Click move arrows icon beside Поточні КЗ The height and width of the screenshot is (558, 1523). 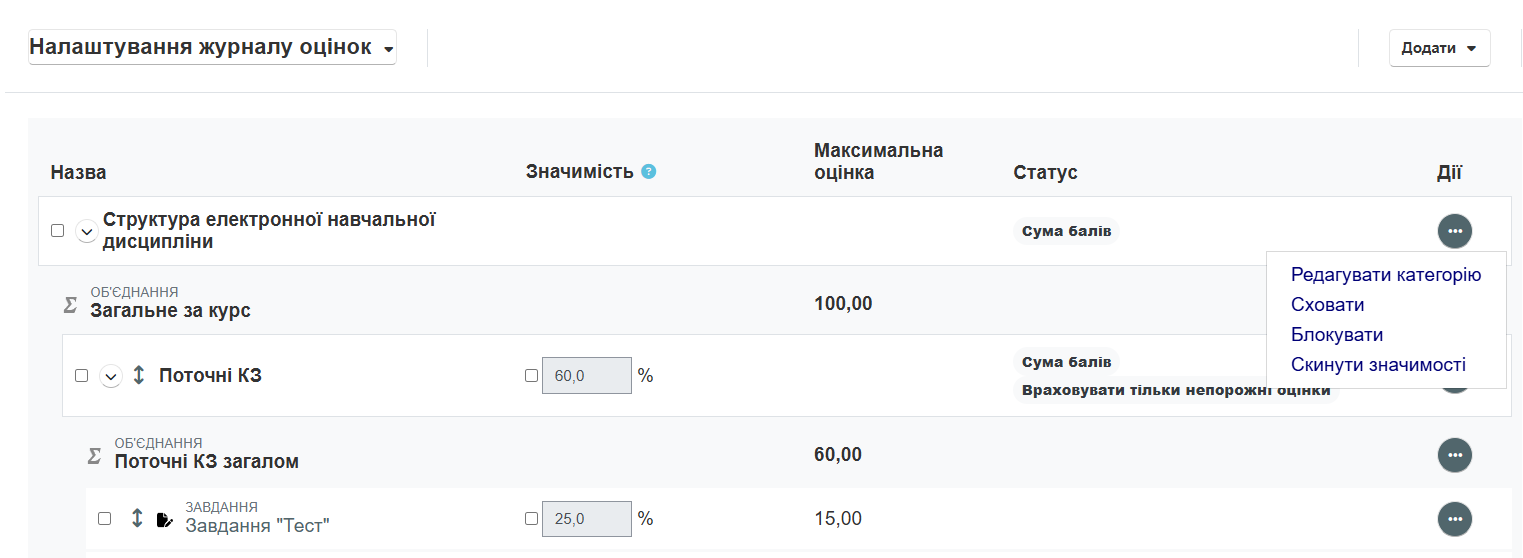point(139,375)
